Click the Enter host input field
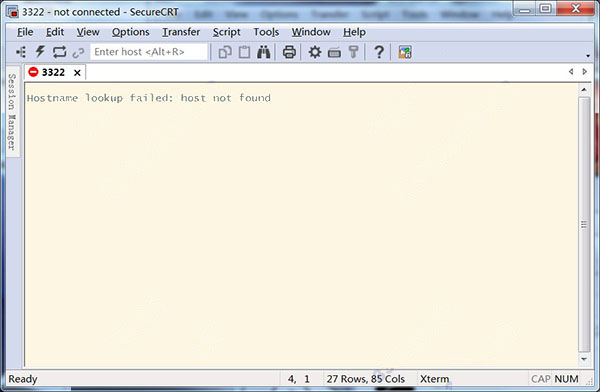 (149, 52)
